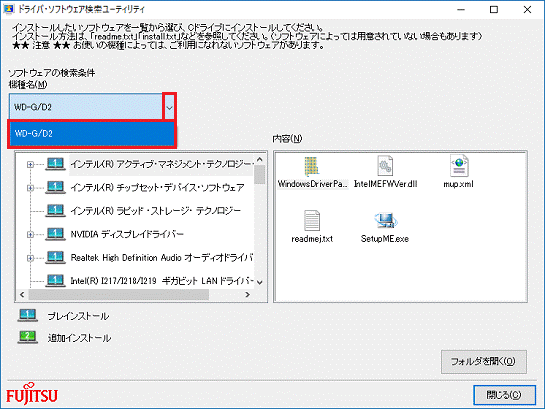Expand the NVIDIA ディスプレイドライバー tree node
This screenshot has height=409, width=545.
(30, 235)
